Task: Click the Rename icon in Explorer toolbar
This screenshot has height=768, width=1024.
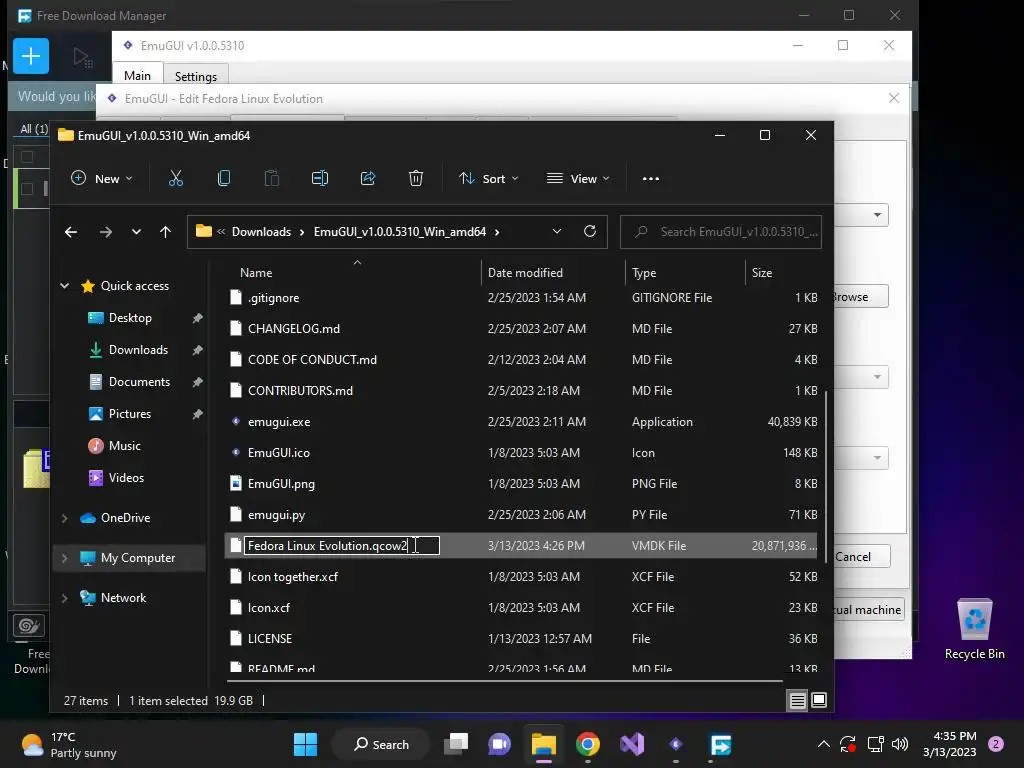Action: point(320,178)
